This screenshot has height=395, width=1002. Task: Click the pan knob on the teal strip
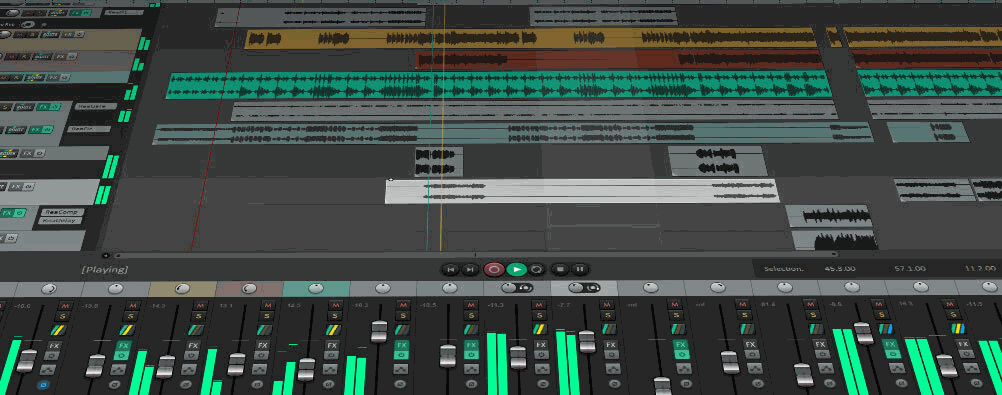pyautogui.click(x=316, y=288)
